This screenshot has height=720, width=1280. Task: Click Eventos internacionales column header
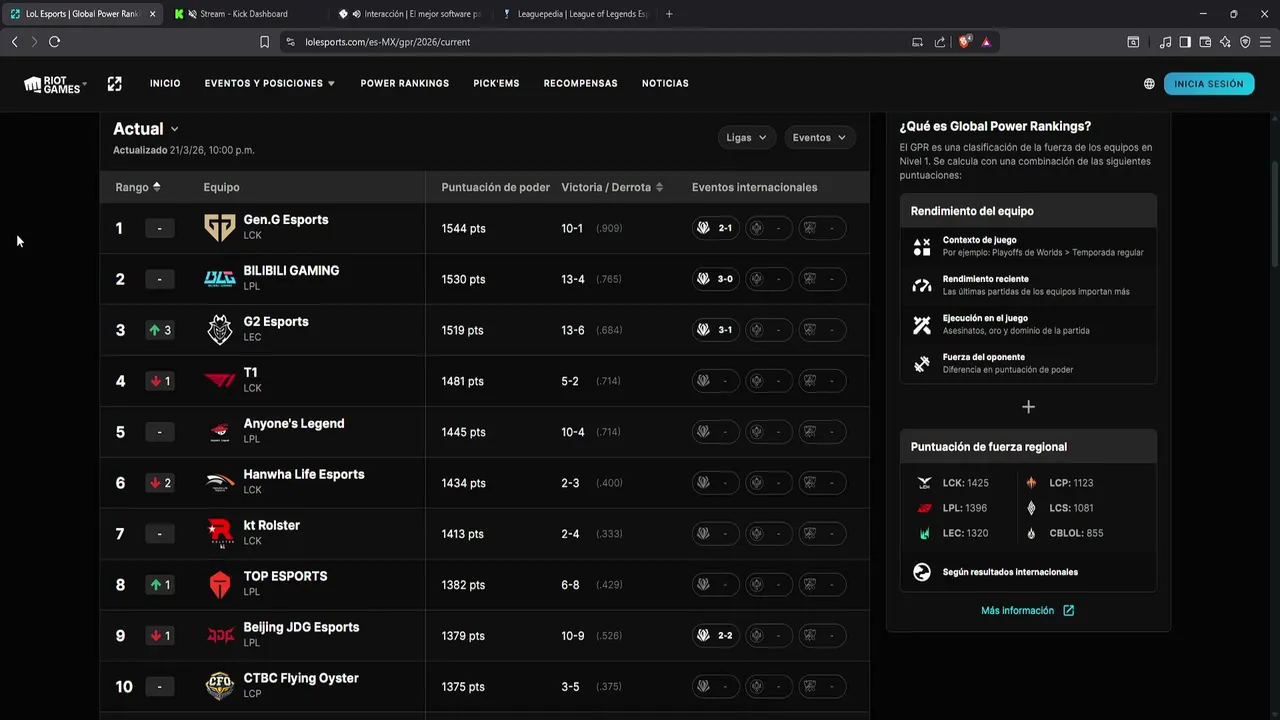[x=754, y=187]
